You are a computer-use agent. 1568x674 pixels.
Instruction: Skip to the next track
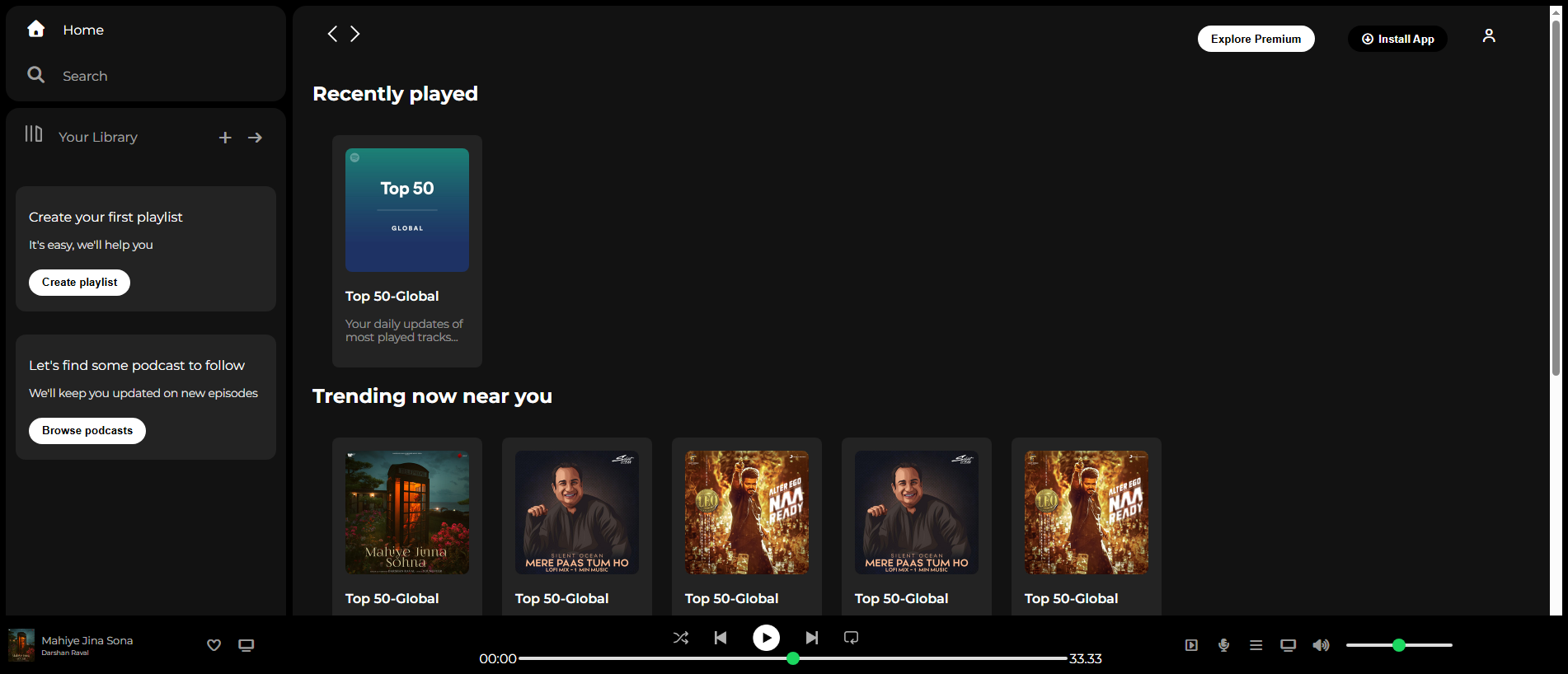(812, 638)
